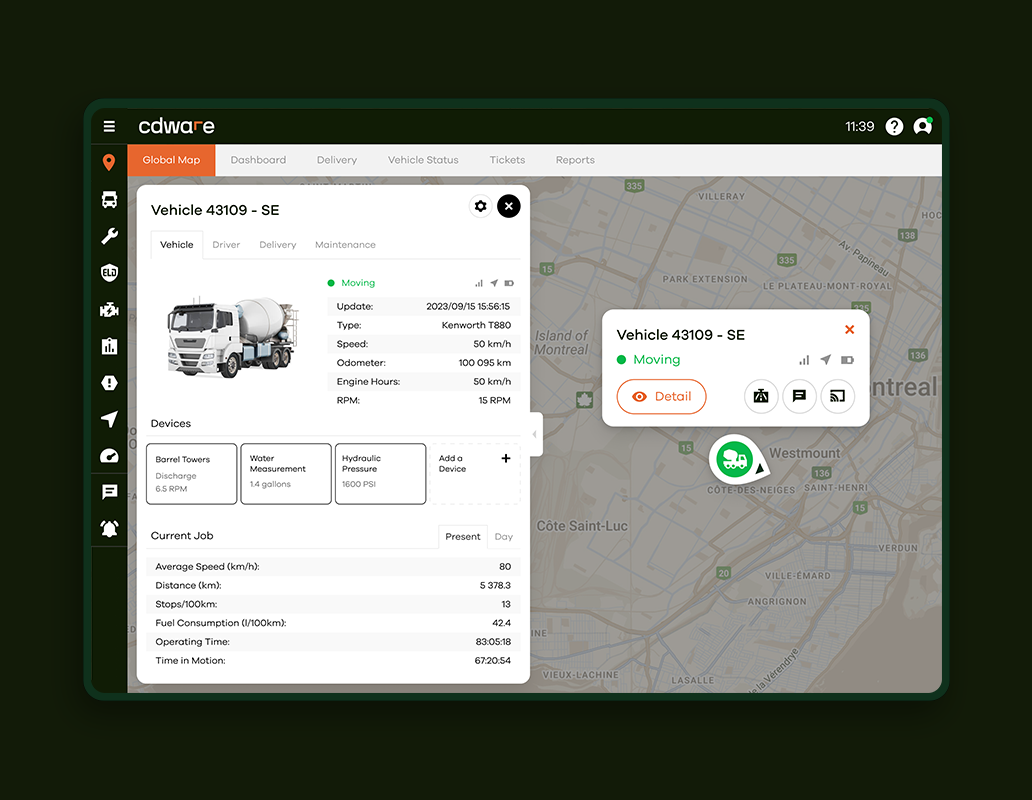Click the Fuel Consumption 42.4 value
The height and width of the screenshot is (800, 1032).
[501, 623]
